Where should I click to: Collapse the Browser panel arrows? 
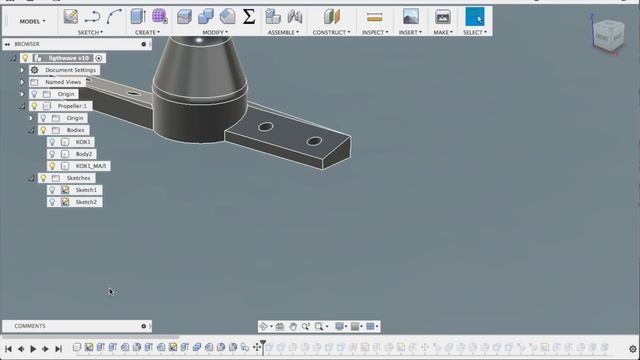[7, 44]
